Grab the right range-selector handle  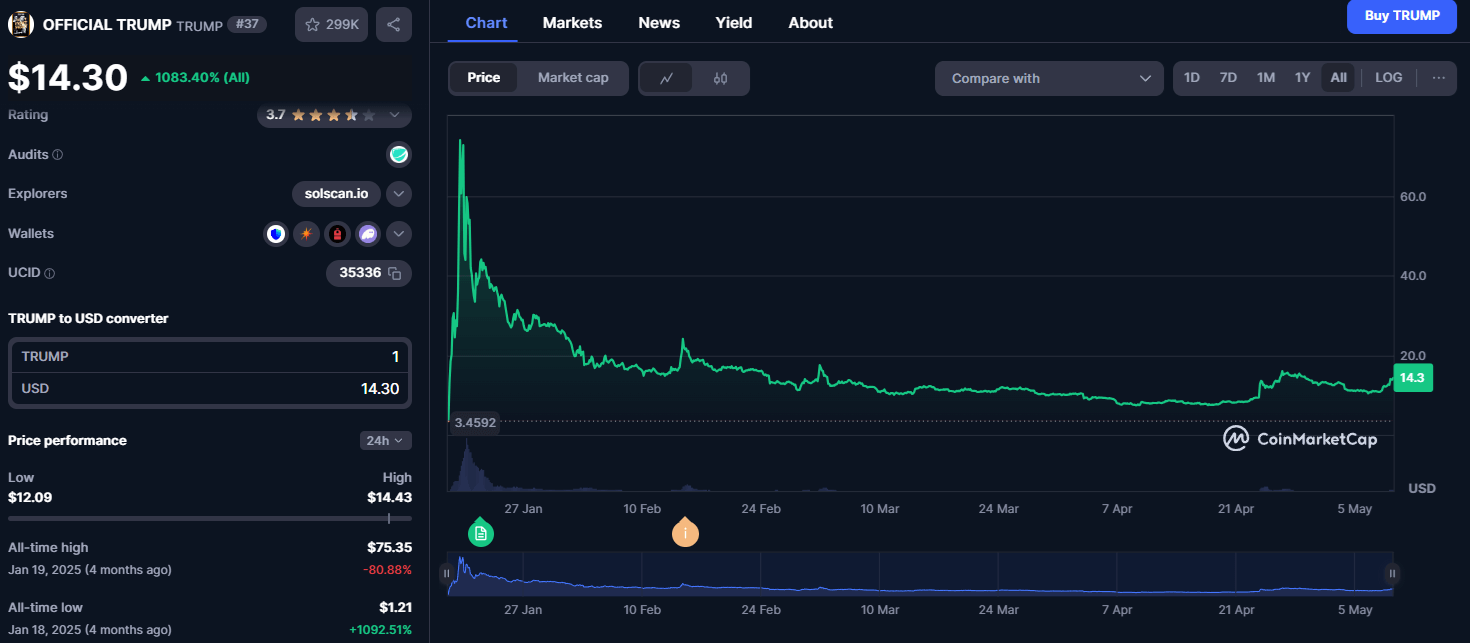1392,574
